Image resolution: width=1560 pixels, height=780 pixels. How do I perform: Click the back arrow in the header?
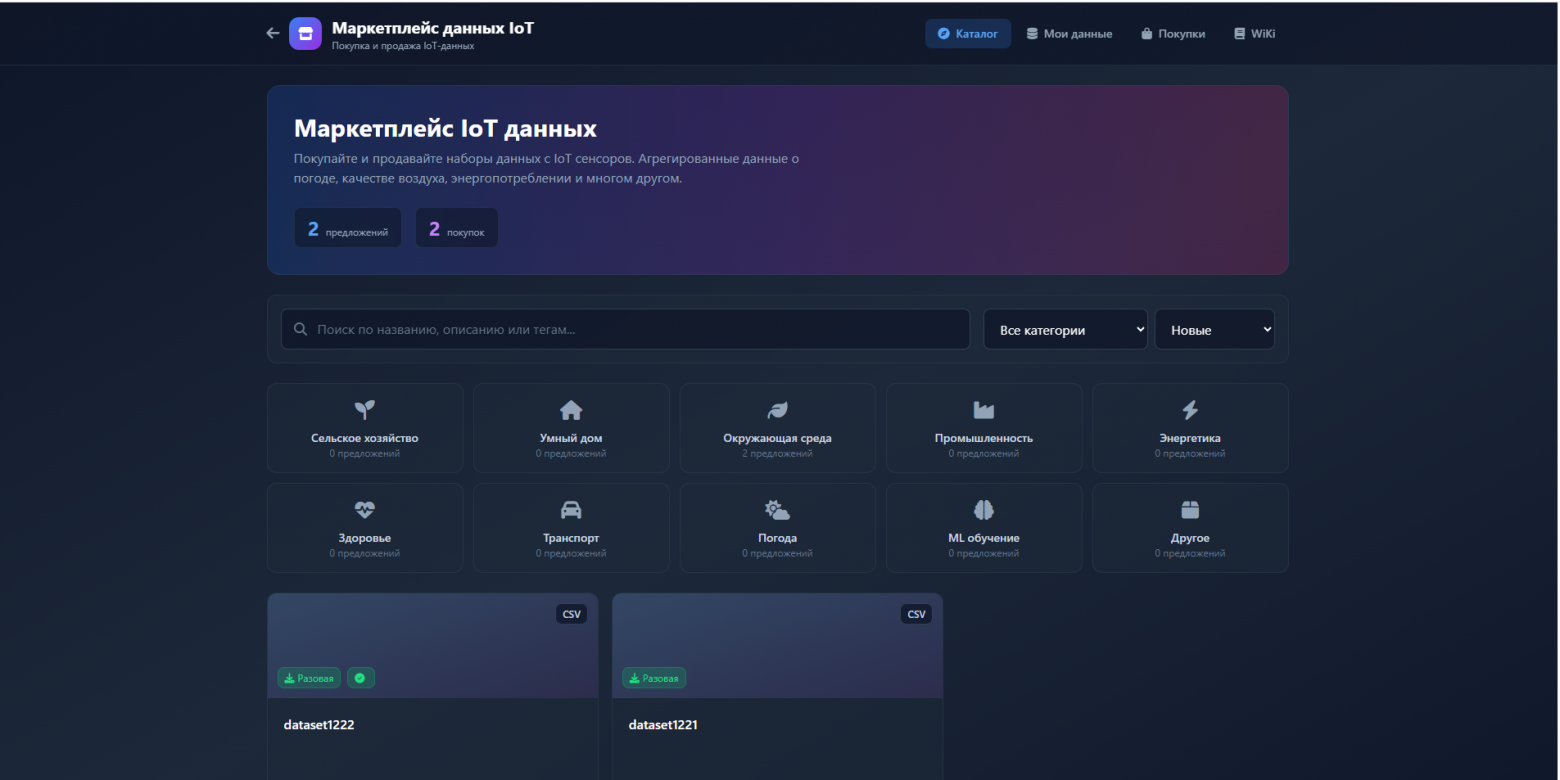point(273,33)
